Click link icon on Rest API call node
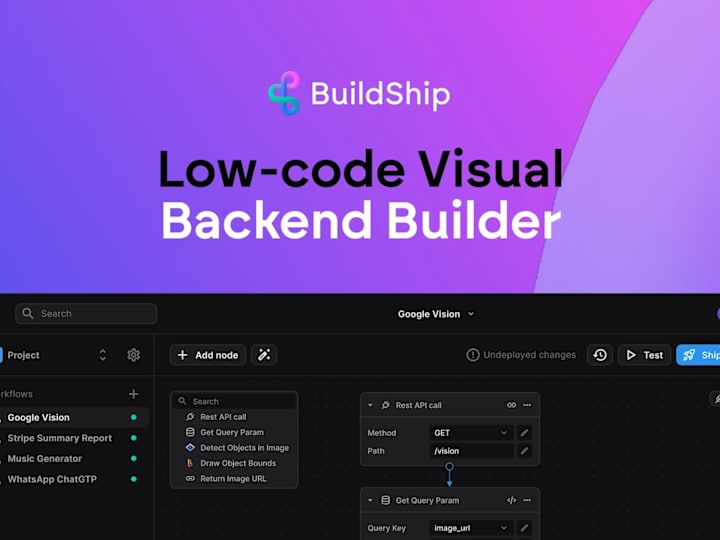This screenshot has width=720, height=540. point(512,405)
